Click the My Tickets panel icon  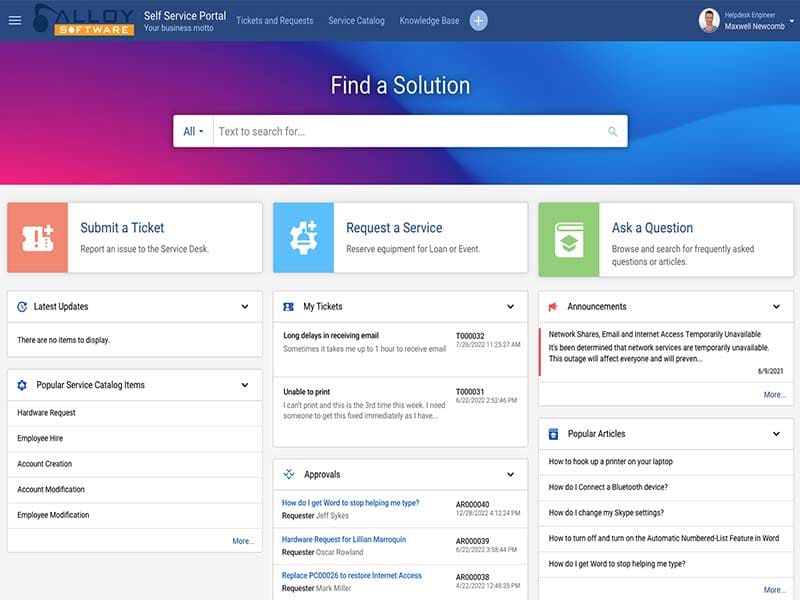[x=288, y=307]
